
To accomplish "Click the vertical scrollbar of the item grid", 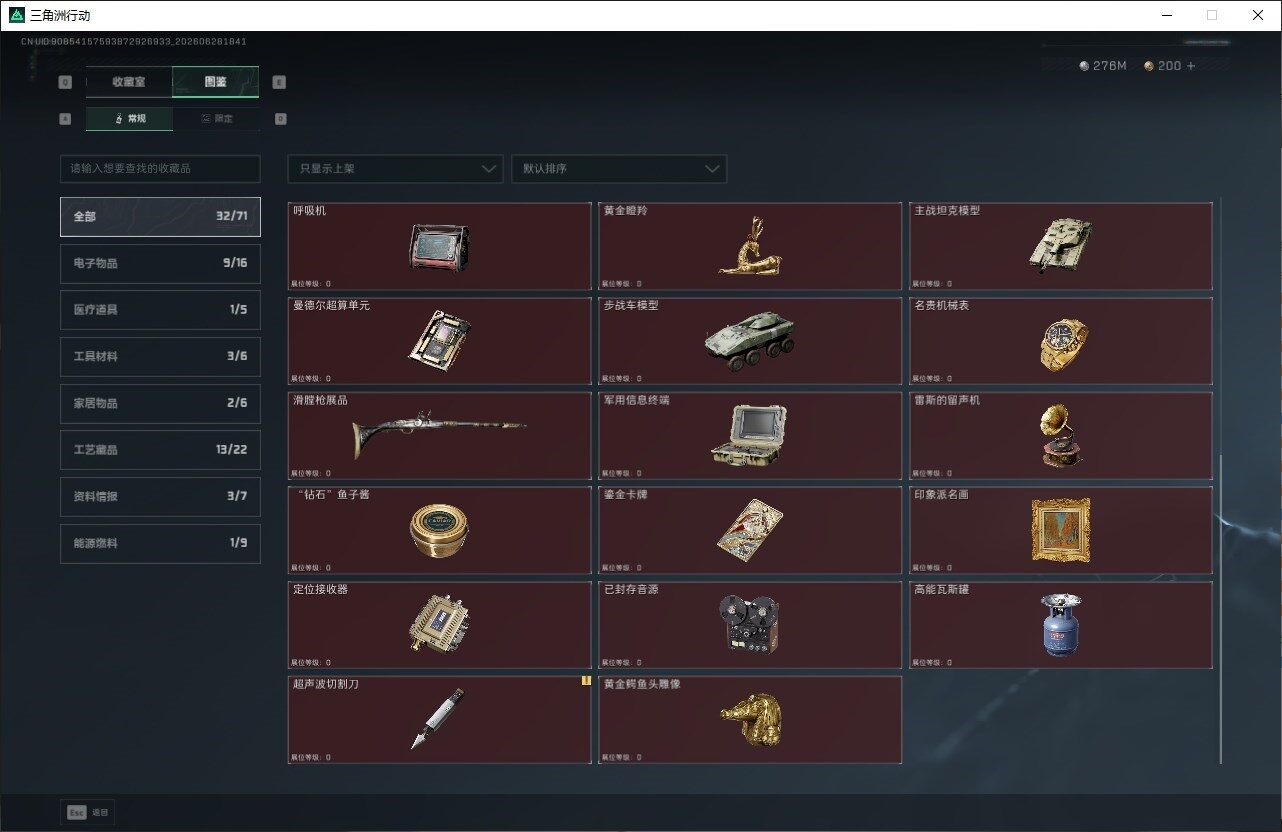I will tap(1220, 610).
